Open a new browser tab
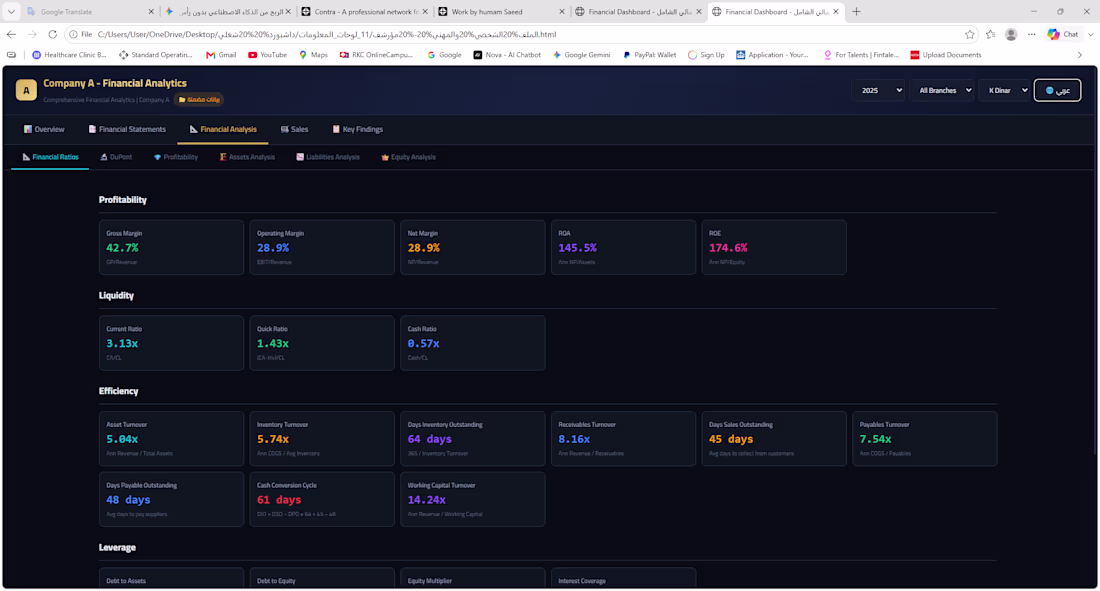This screenshot has width=1100, height=591. click(857, 11)
